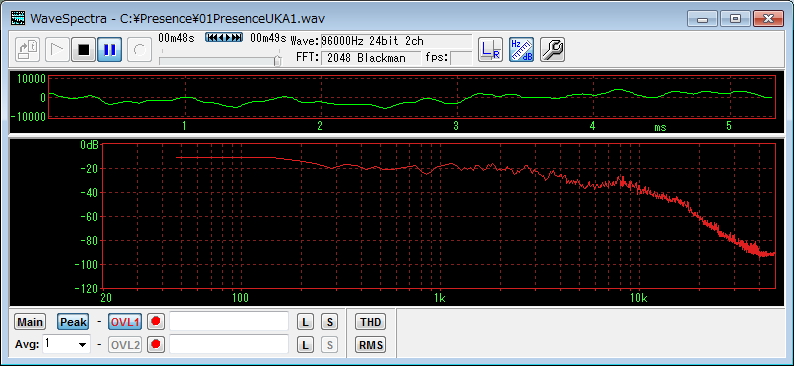Click the WaveSpectra title bar app icon
The image size is (794, 366).
pos(18,19)
